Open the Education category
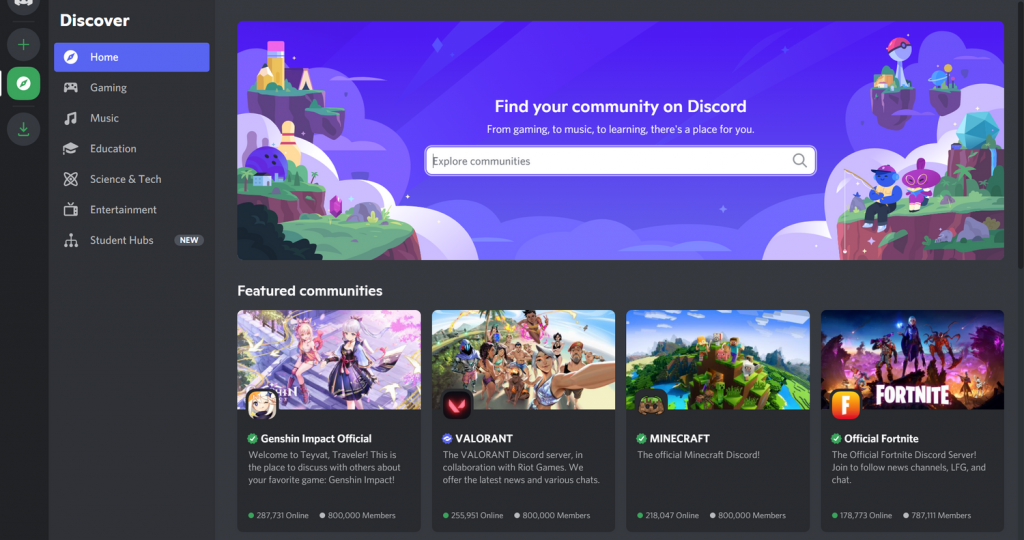The width and height of the screenshot is (1024, 540). tap(132, 149)
